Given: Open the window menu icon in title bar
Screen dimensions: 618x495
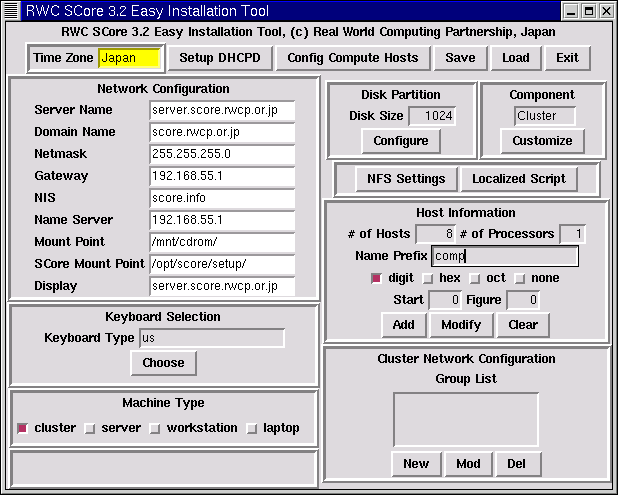Looking at the screenshot, I should tap(11, 11).
